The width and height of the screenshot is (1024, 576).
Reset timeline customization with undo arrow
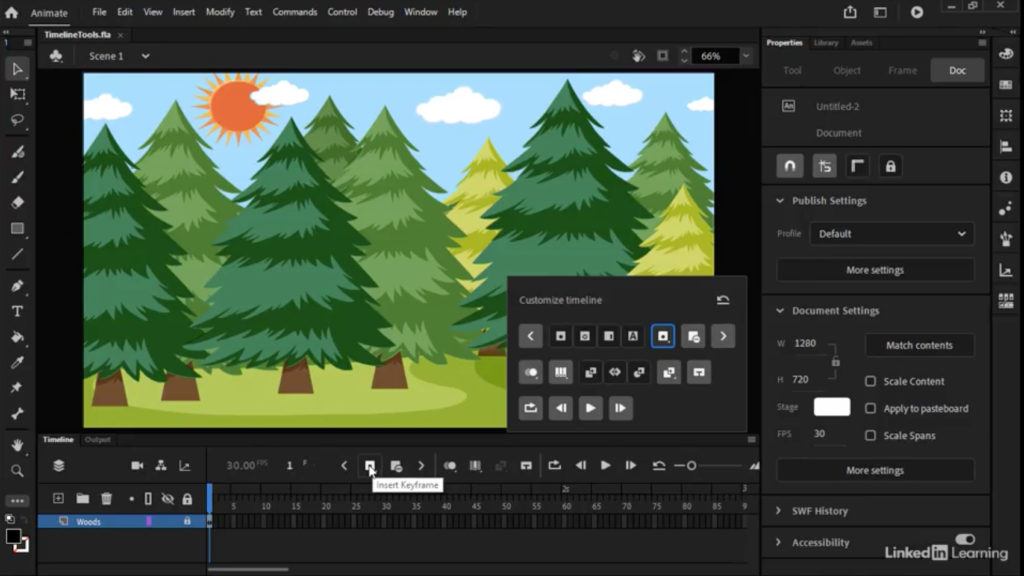point(723,300)
